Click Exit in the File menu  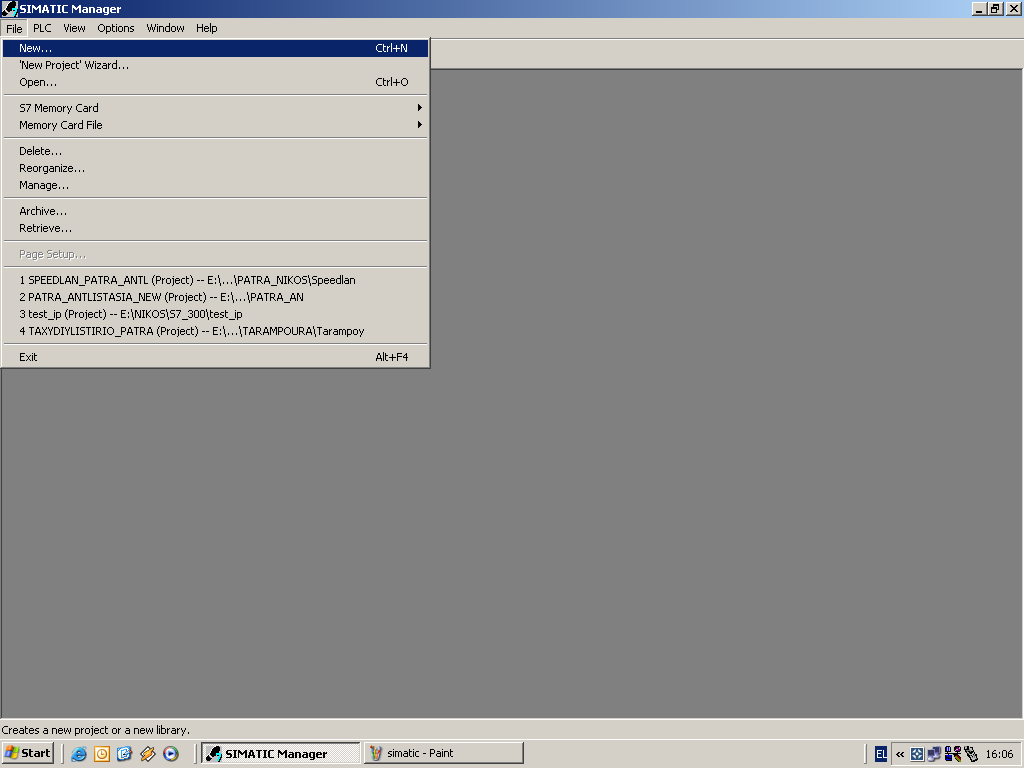216,357
